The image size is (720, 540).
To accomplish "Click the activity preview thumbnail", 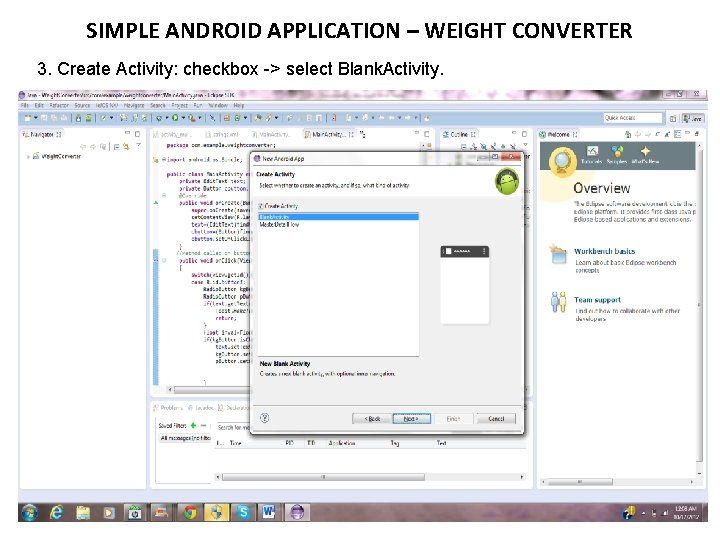I will pos(465,285).
